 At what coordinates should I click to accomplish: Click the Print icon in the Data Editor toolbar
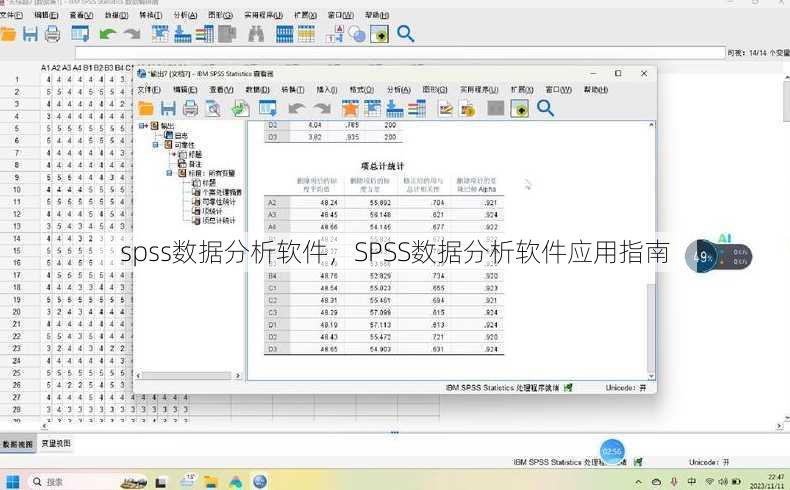click(52, 34)
